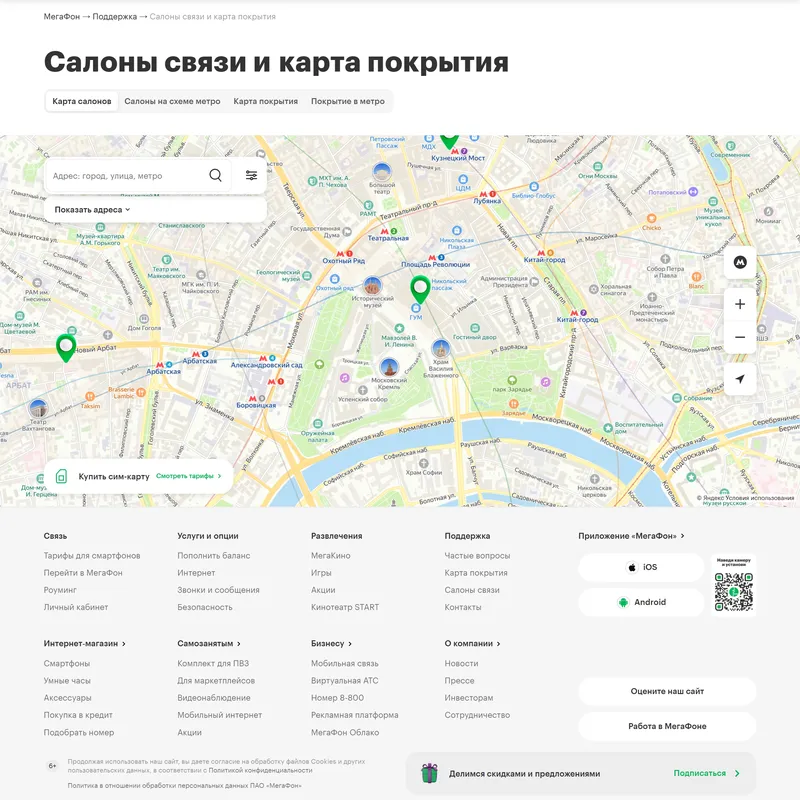The height and width of the screenshot is (800, 800).
Task: Click the geolocation arrow icon
Action: tap(739, 380)
